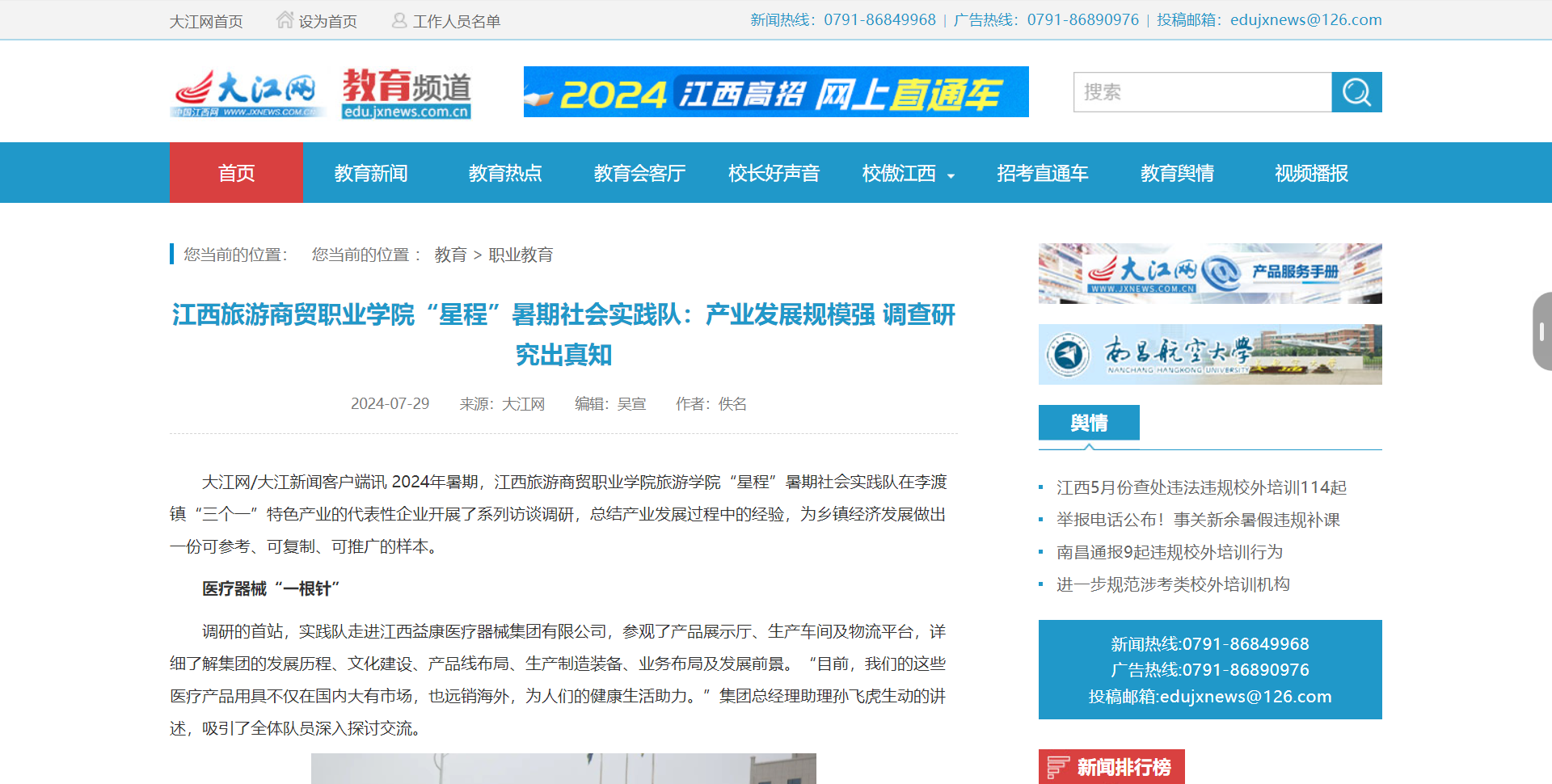The width and height of the screenshot is (1552, 784).
Task: Open the 南昌航空大学 banner image
Action: 1210,354
